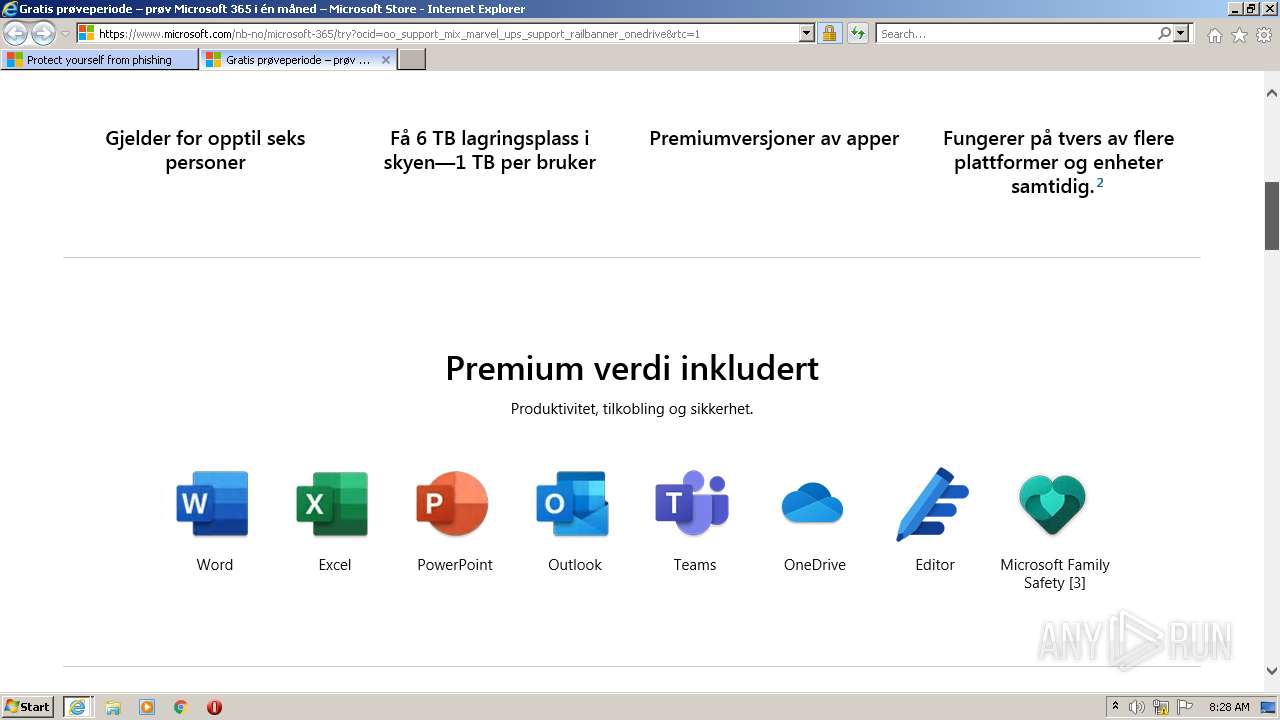Close the 'Gratis prøveperiode' tab
Image resolution: width=1280 pixels, height=720 pixels.
pyautogui.click(x=386, y=60)
